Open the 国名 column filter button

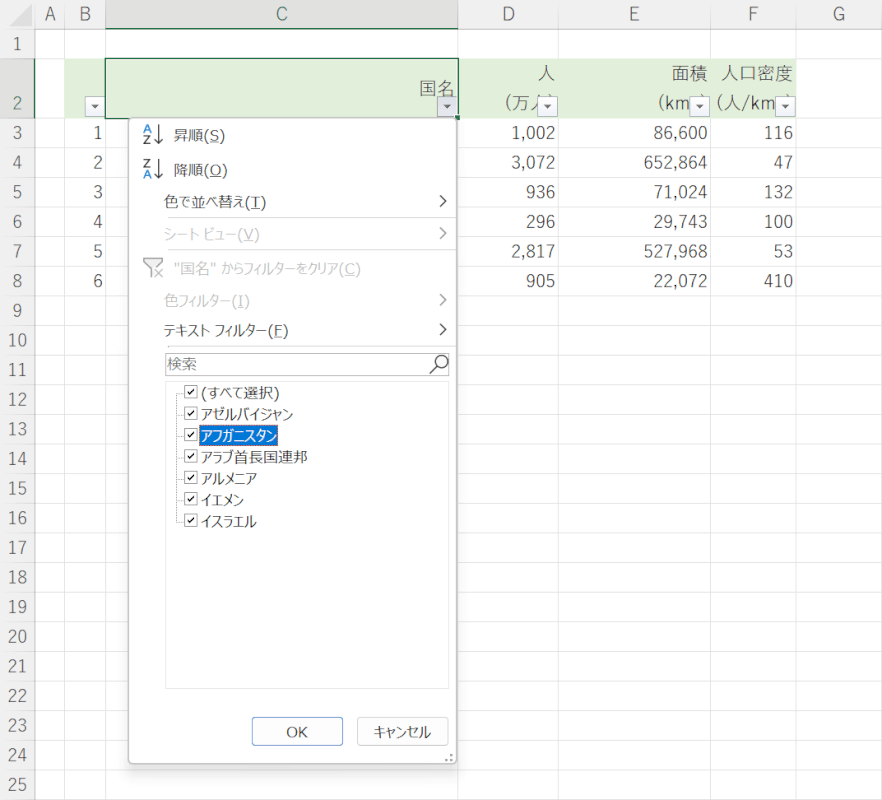(447, 107)
